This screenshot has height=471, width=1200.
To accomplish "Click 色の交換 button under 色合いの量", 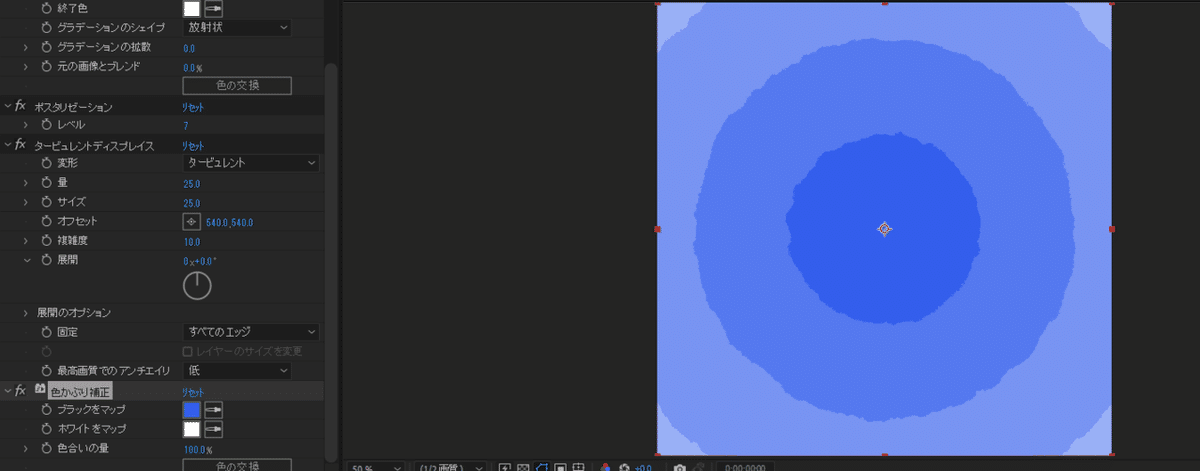I will 237,465.
